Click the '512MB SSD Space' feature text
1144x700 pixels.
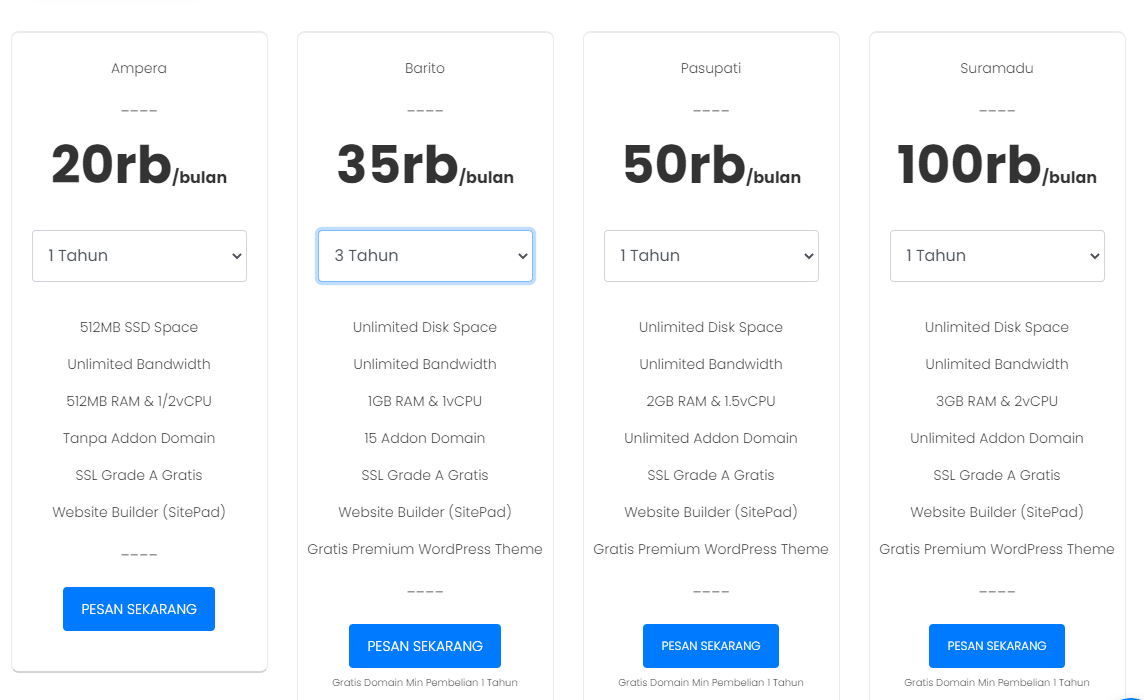[139, 327]
